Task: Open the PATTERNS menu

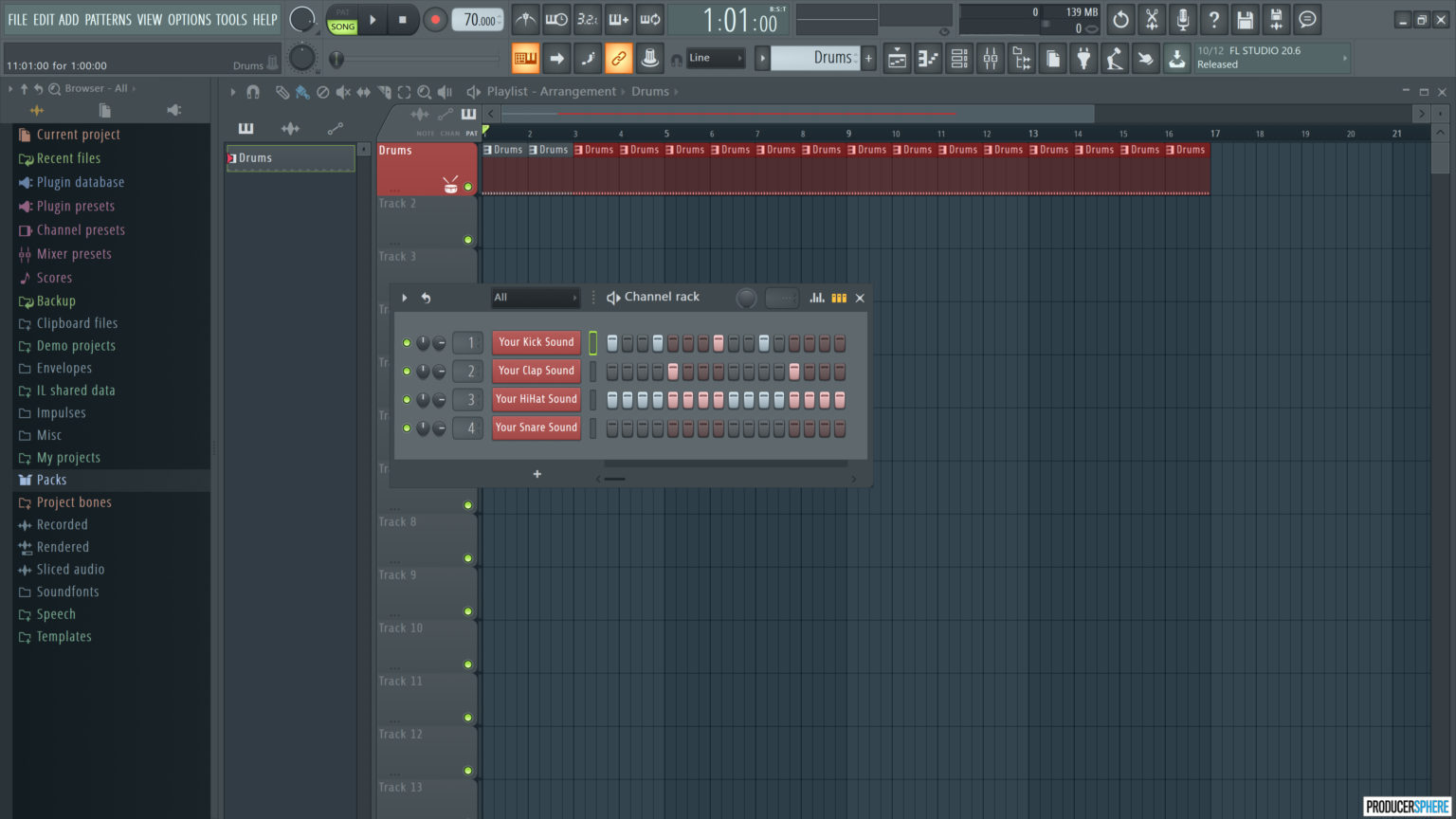Action: click(x=108, y=19)
